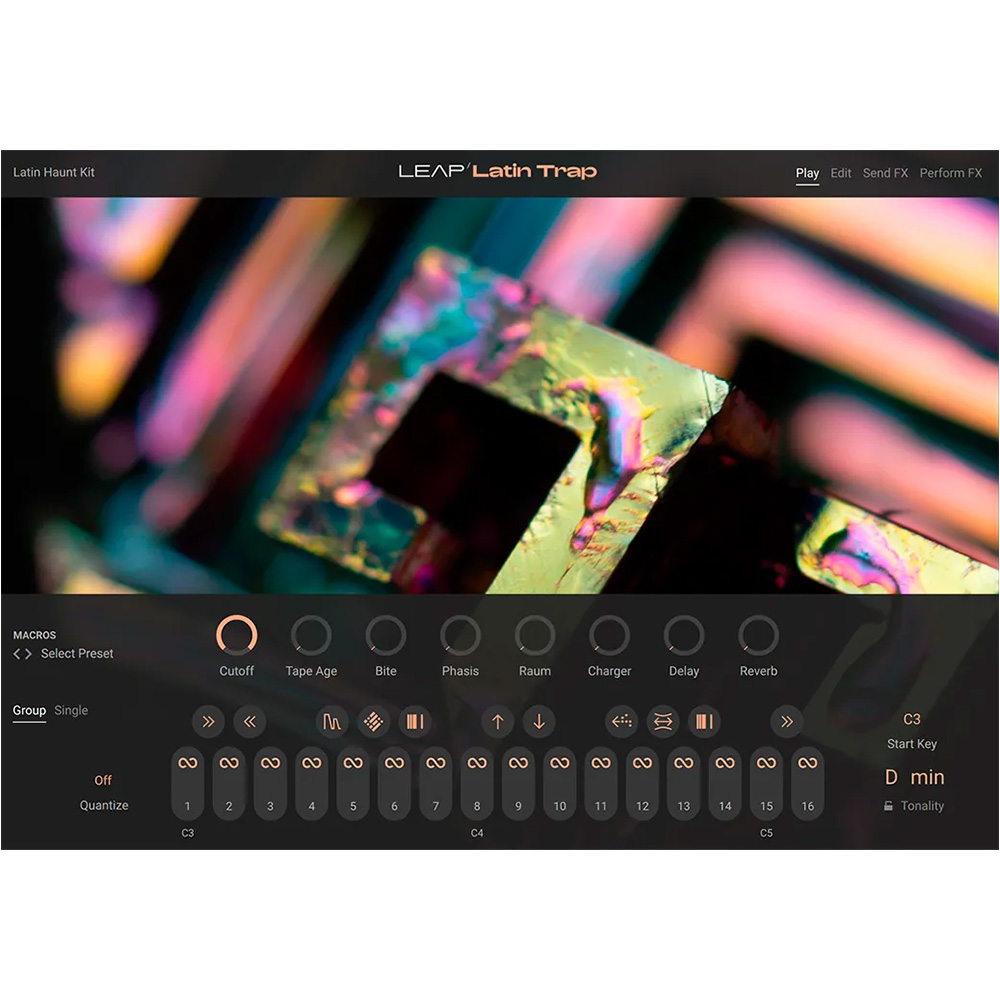
Task: Shift the pattern right with the double-chevron icon
Action: coord(208,722)
